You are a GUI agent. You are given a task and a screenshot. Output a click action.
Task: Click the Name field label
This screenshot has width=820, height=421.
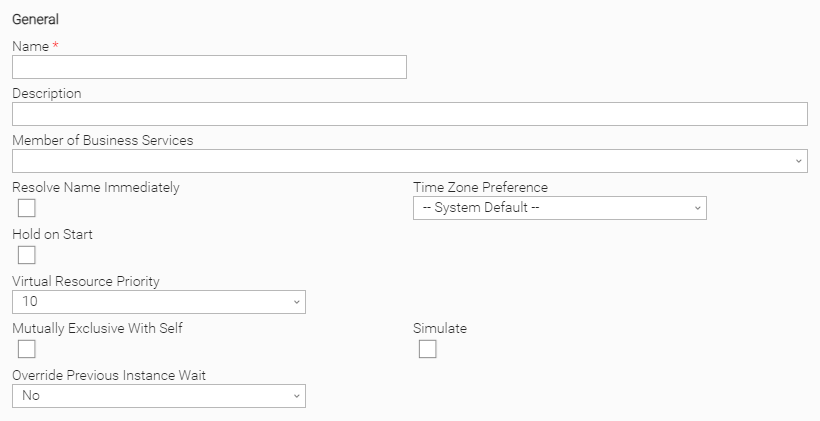(29, 46)
